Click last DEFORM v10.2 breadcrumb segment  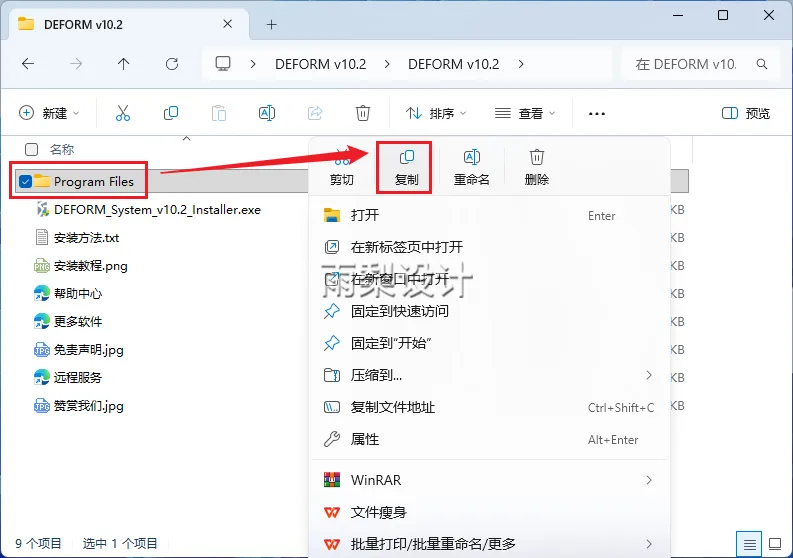tap(454, 64)
